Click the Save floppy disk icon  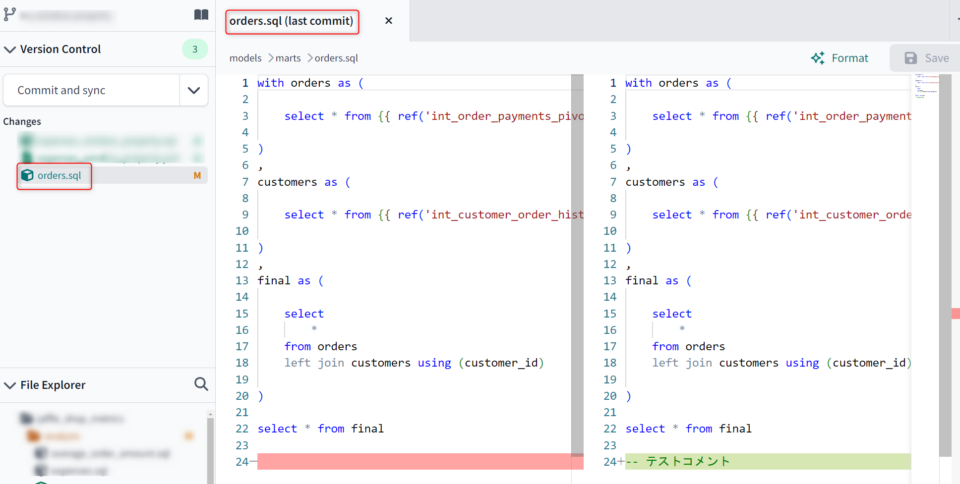point(910,58)
